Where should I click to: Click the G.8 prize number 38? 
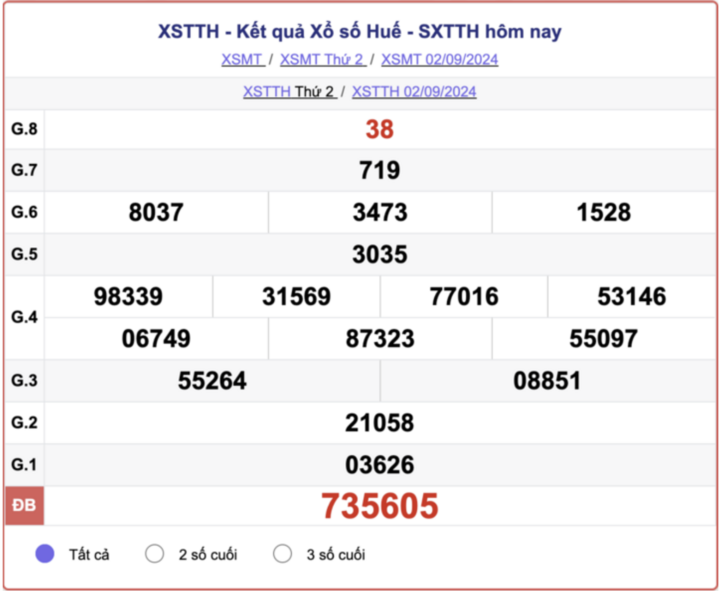coord(379,129)
